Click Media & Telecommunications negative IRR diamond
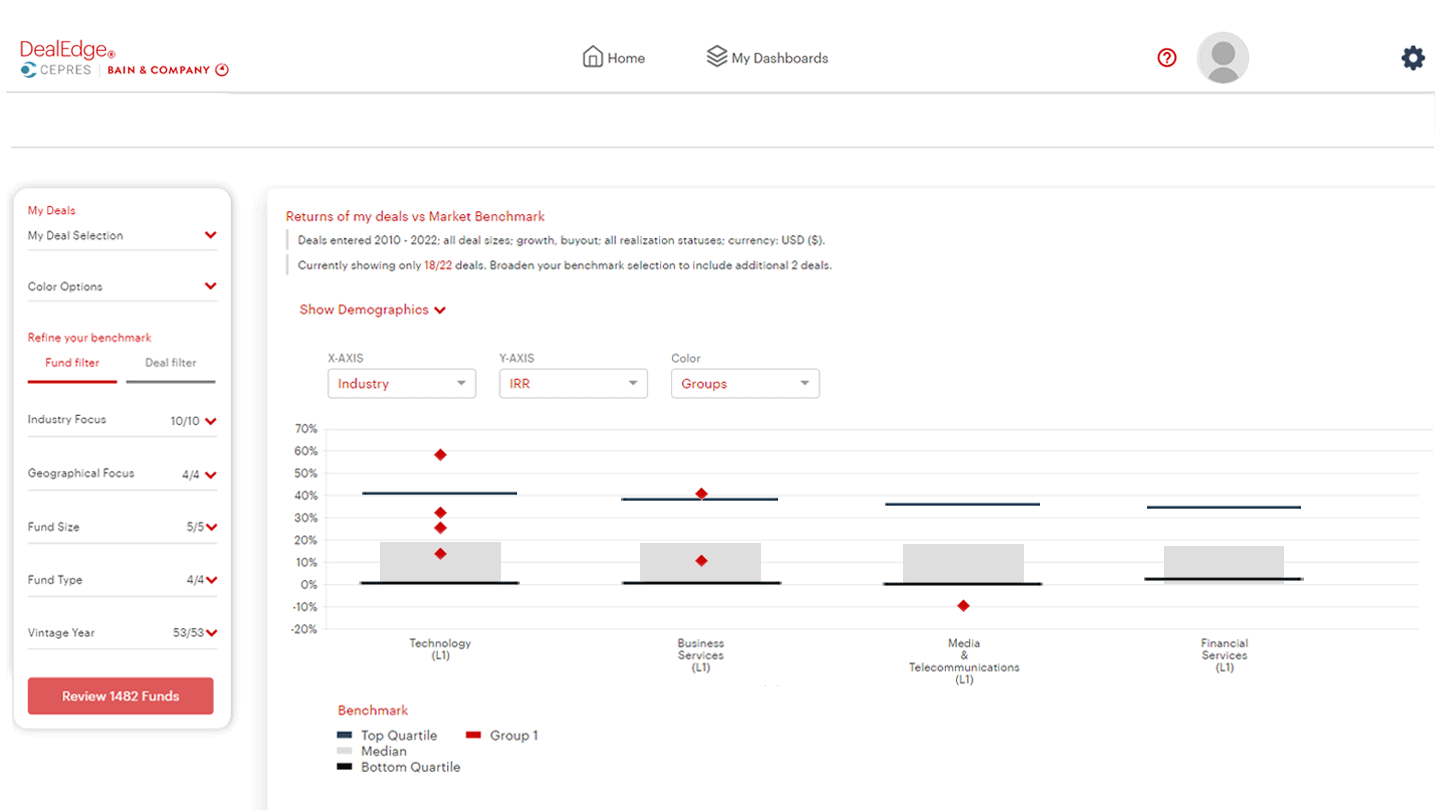 963,606
